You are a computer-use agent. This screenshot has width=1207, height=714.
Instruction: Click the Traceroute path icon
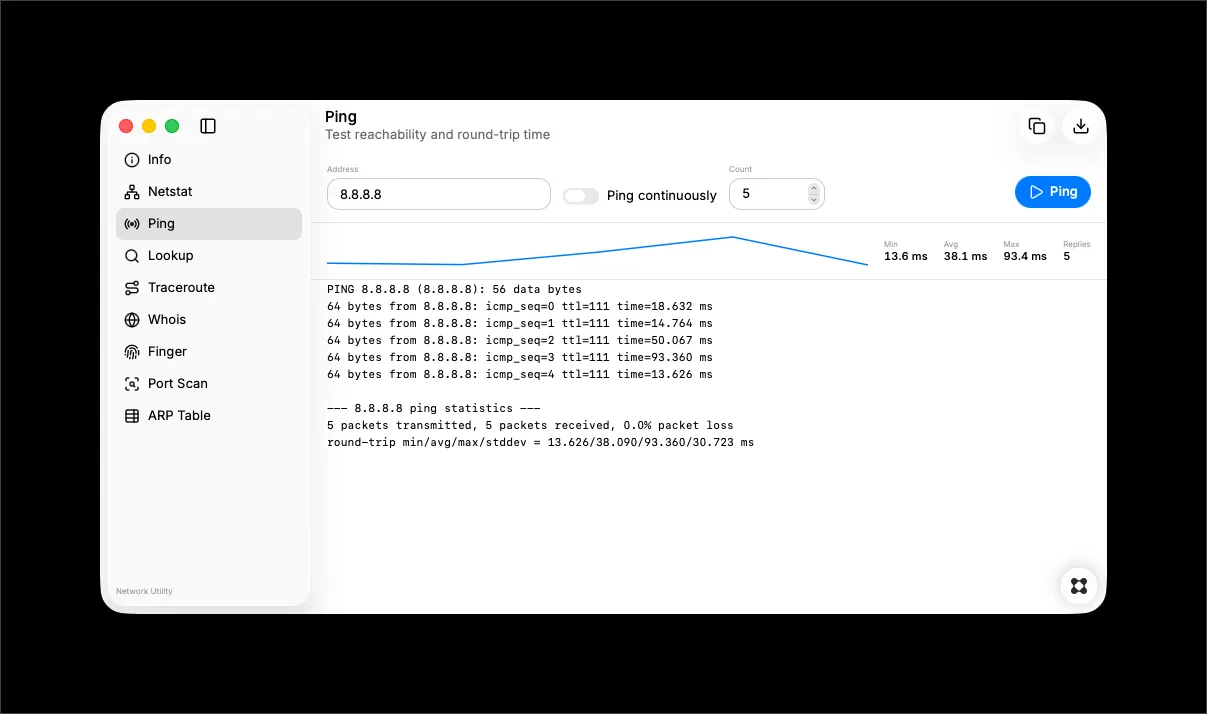[x=132, y=288]
